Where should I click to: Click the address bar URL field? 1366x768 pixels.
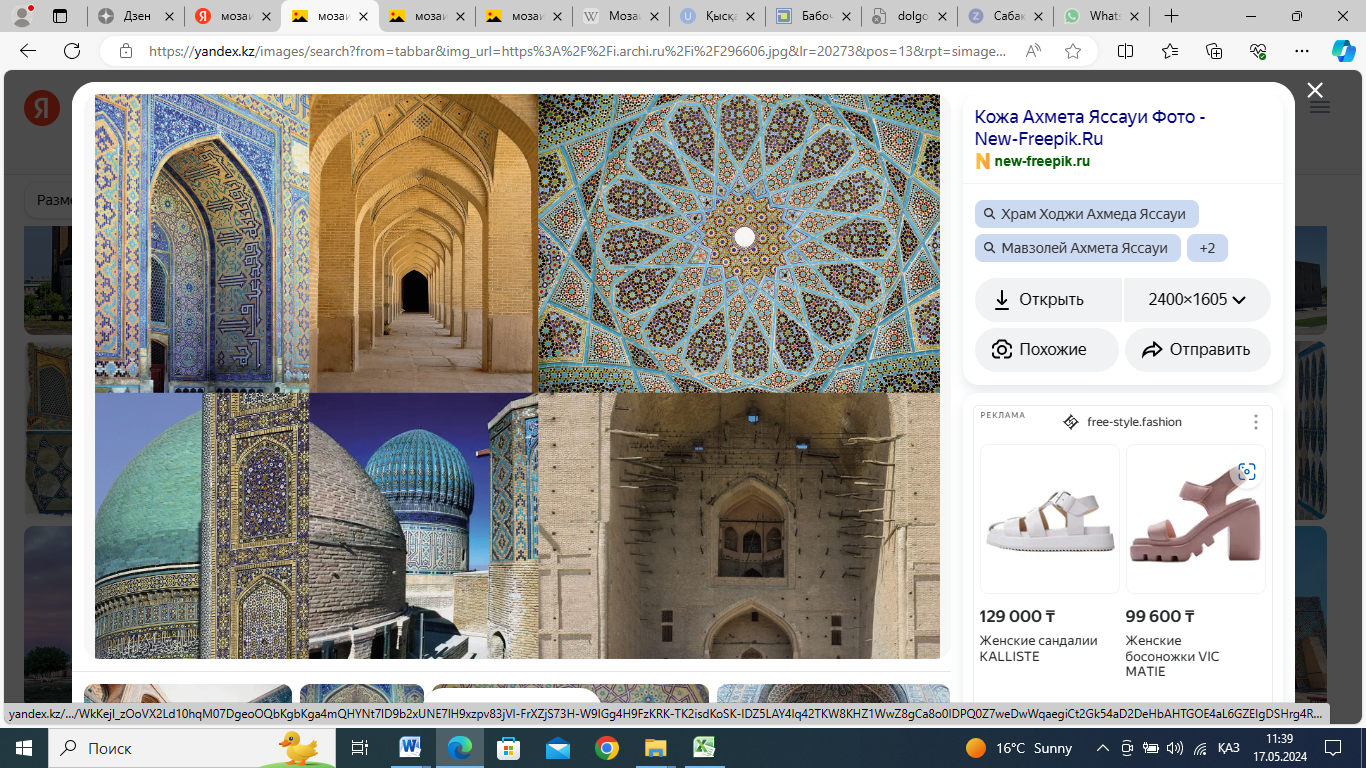tap(577, 51)
